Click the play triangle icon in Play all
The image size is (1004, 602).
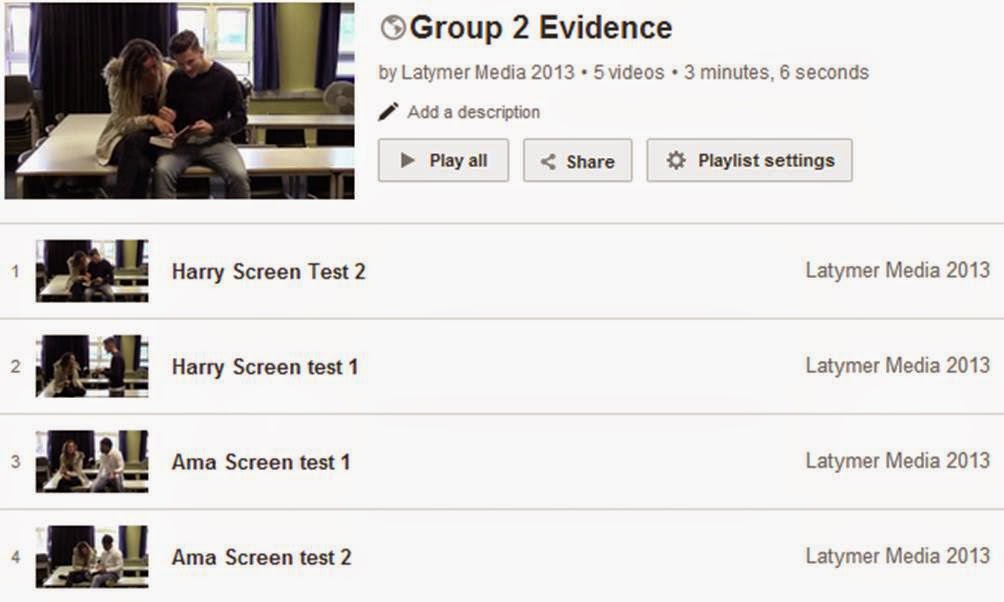(x=407, y=160)
